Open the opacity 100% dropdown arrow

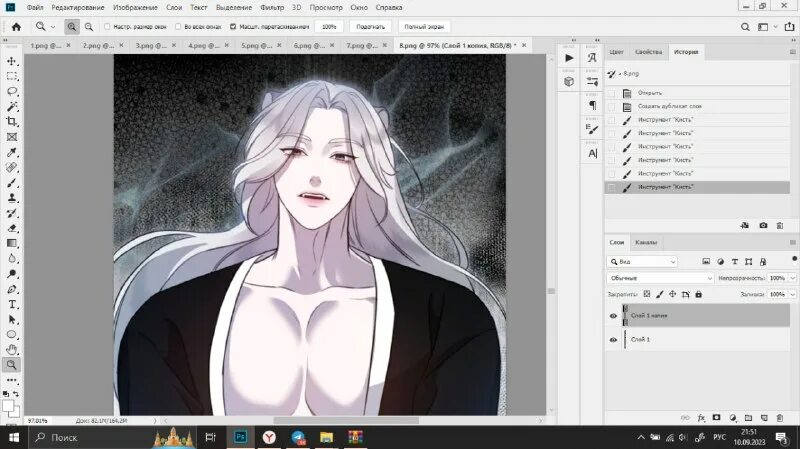pyautogui.click(x=792, y=278)
